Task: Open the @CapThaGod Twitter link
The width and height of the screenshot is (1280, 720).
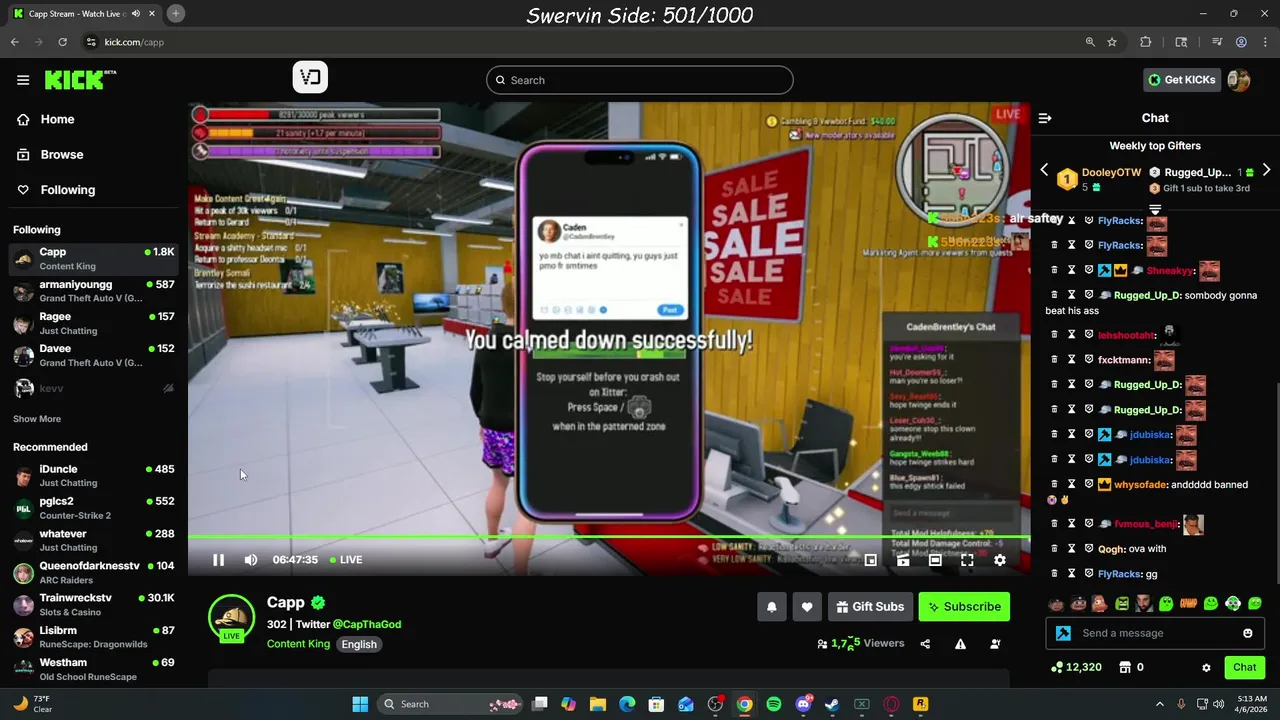Action: click(367, 624)
